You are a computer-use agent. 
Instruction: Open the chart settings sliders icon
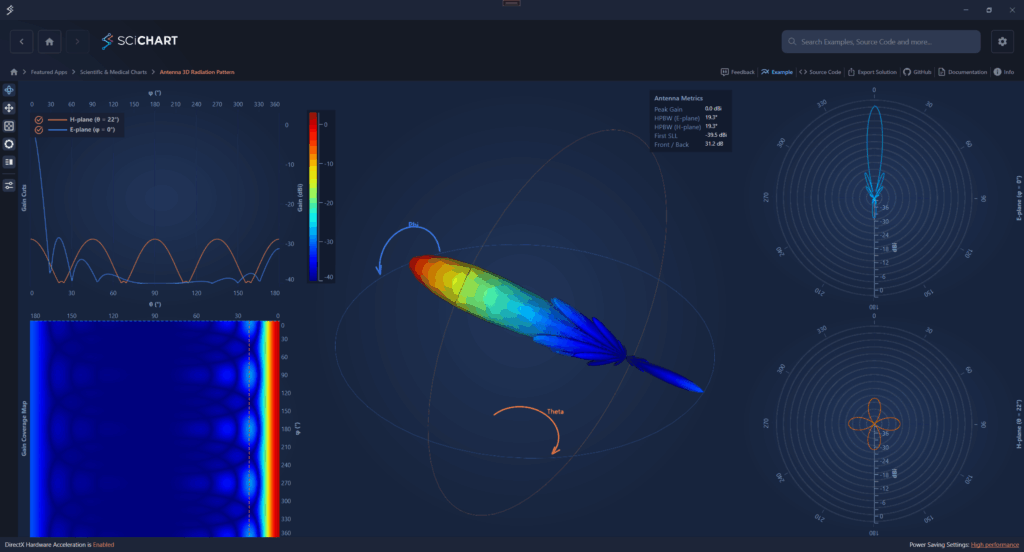pos(9,185)
